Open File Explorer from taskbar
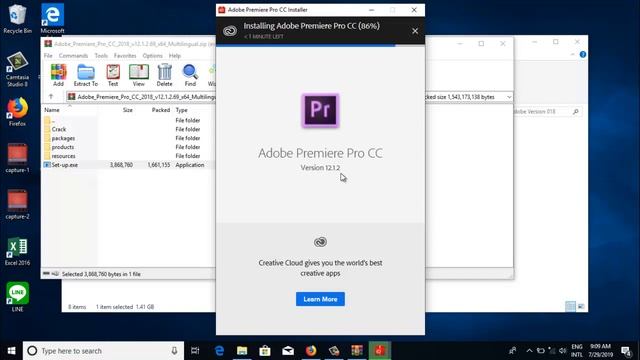Screen dimensions: 640x360 pyautogui.click(x=242, y=351)
